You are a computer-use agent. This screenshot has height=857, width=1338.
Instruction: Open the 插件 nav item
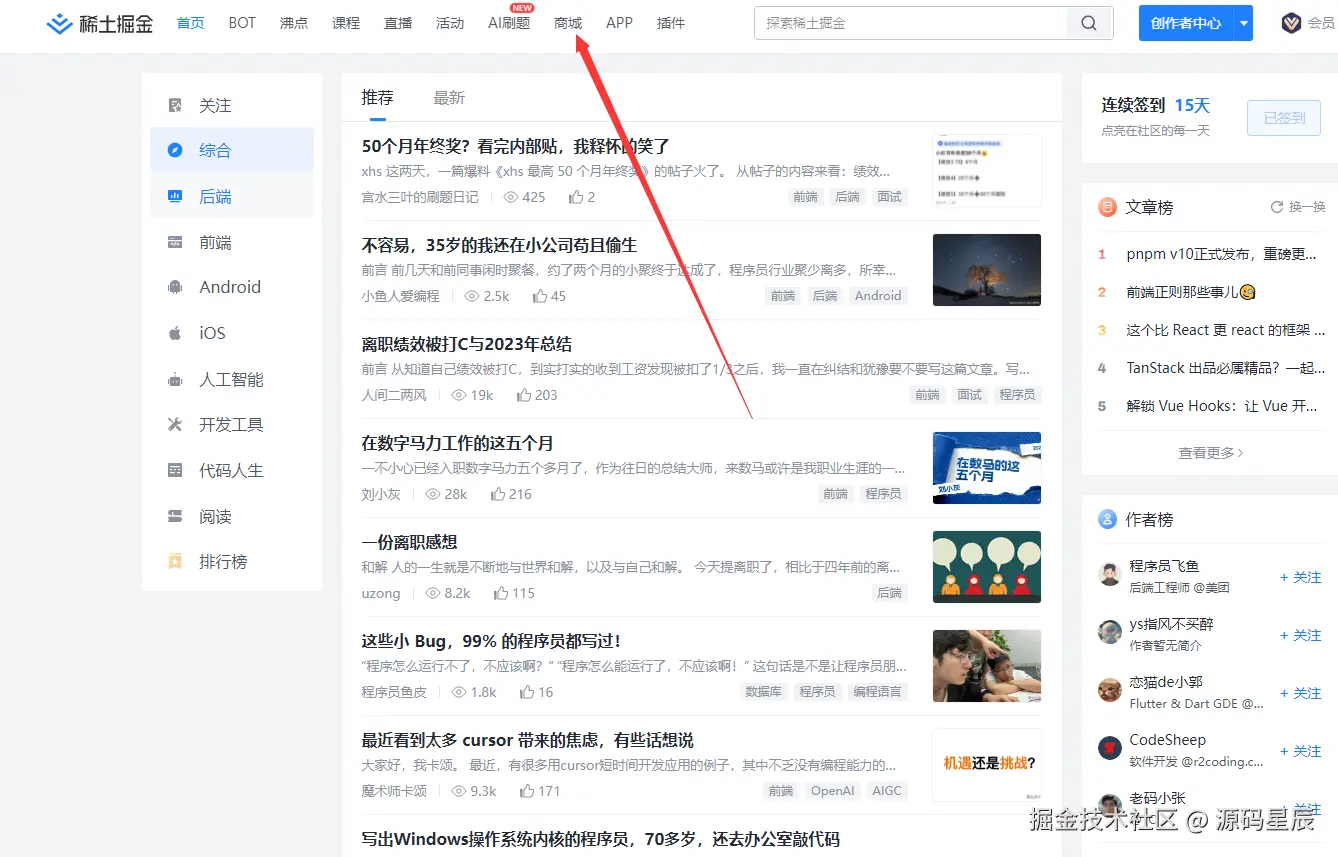(671, 23)
